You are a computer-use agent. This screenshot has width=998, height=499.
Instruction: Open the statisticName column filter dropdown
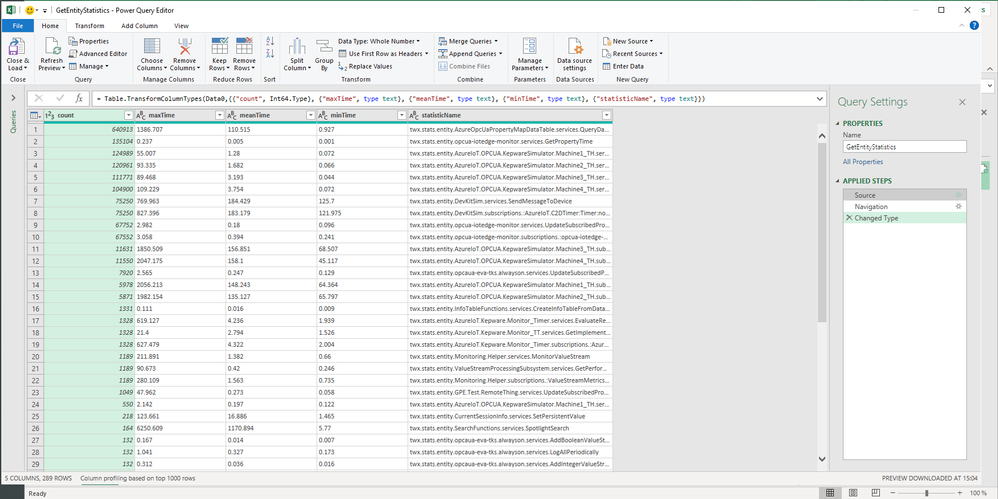(x=607, y=115)
